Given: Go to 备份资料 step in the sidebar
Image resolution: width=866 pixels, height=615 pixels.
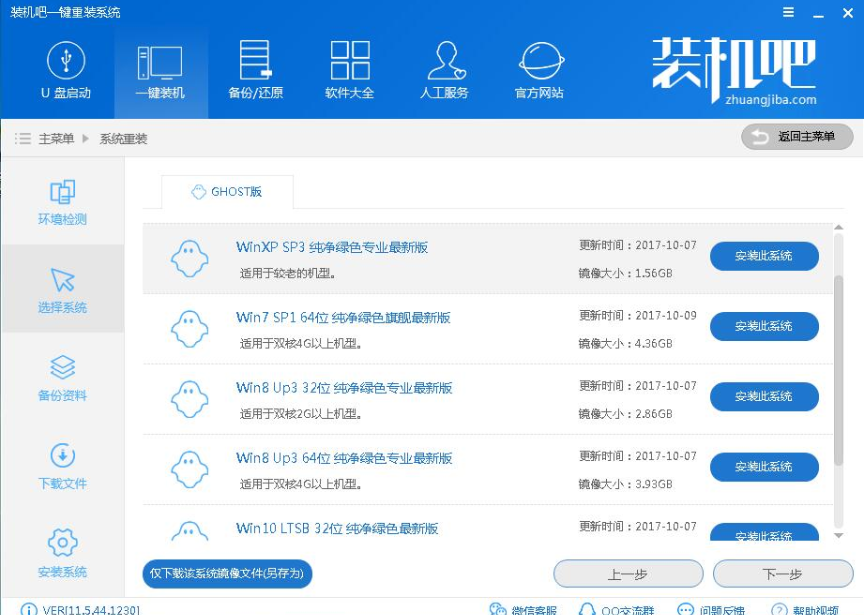Looking at the screenshot, I should point(62,378).
